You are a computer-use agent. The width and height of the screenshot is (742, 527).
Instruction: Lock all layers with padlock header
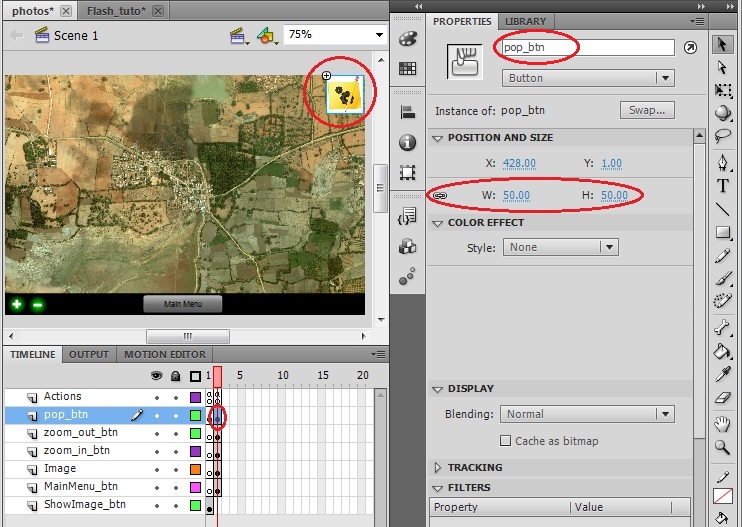tap(176, 376)
